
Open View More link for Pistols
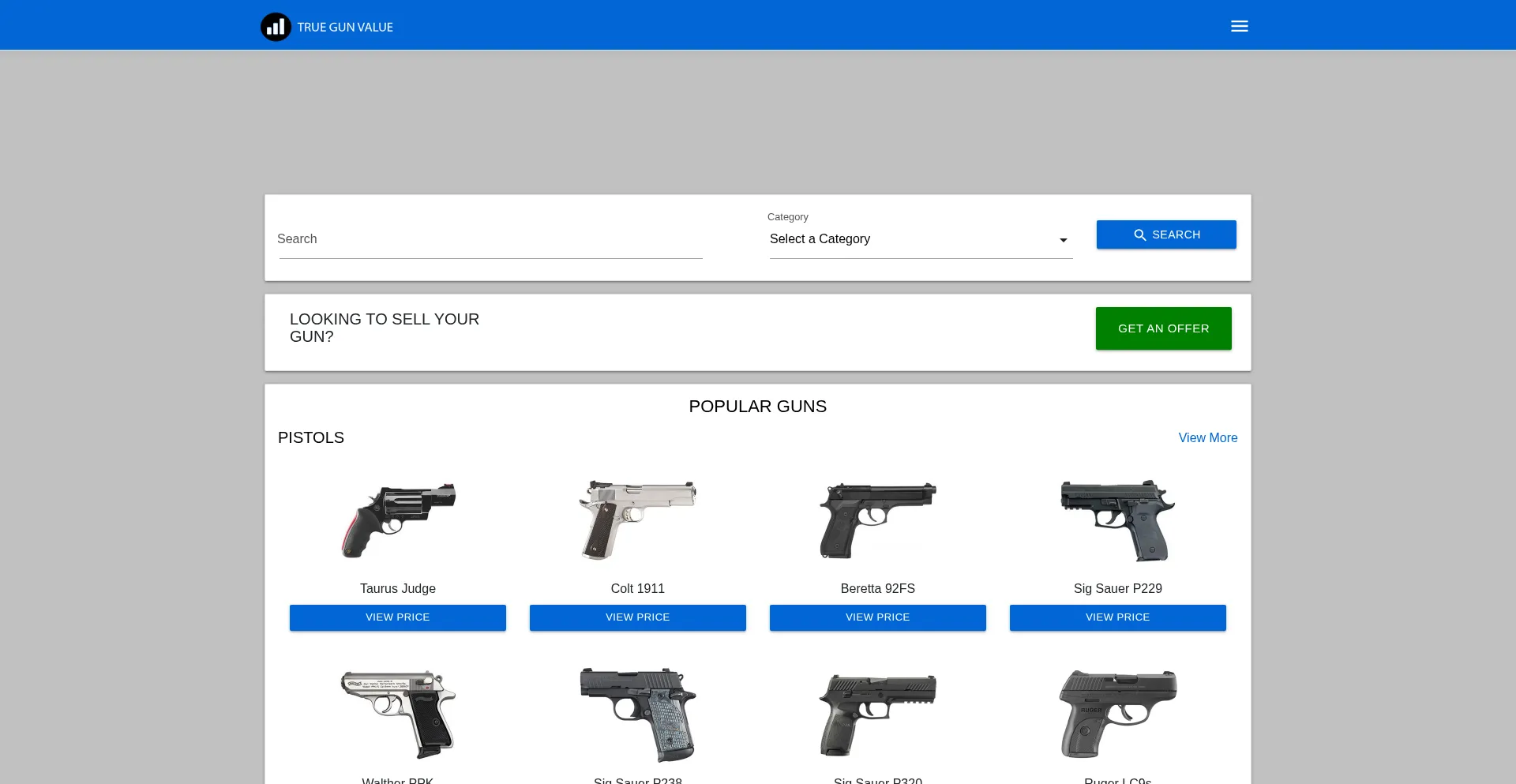click(1207, 438)
